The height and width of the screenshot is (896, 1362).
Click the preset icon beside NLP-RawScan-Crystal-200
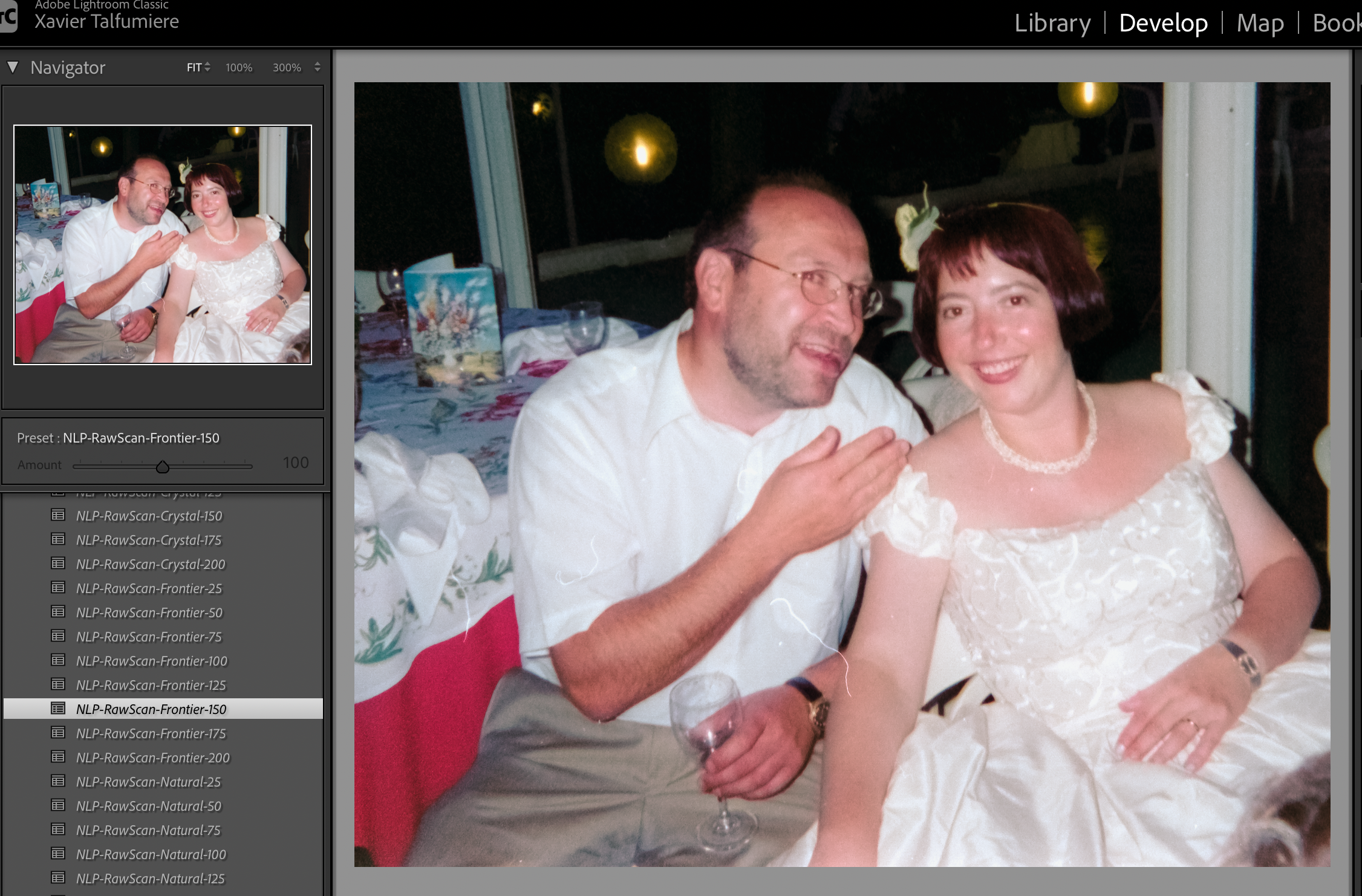tap(58, 563)
